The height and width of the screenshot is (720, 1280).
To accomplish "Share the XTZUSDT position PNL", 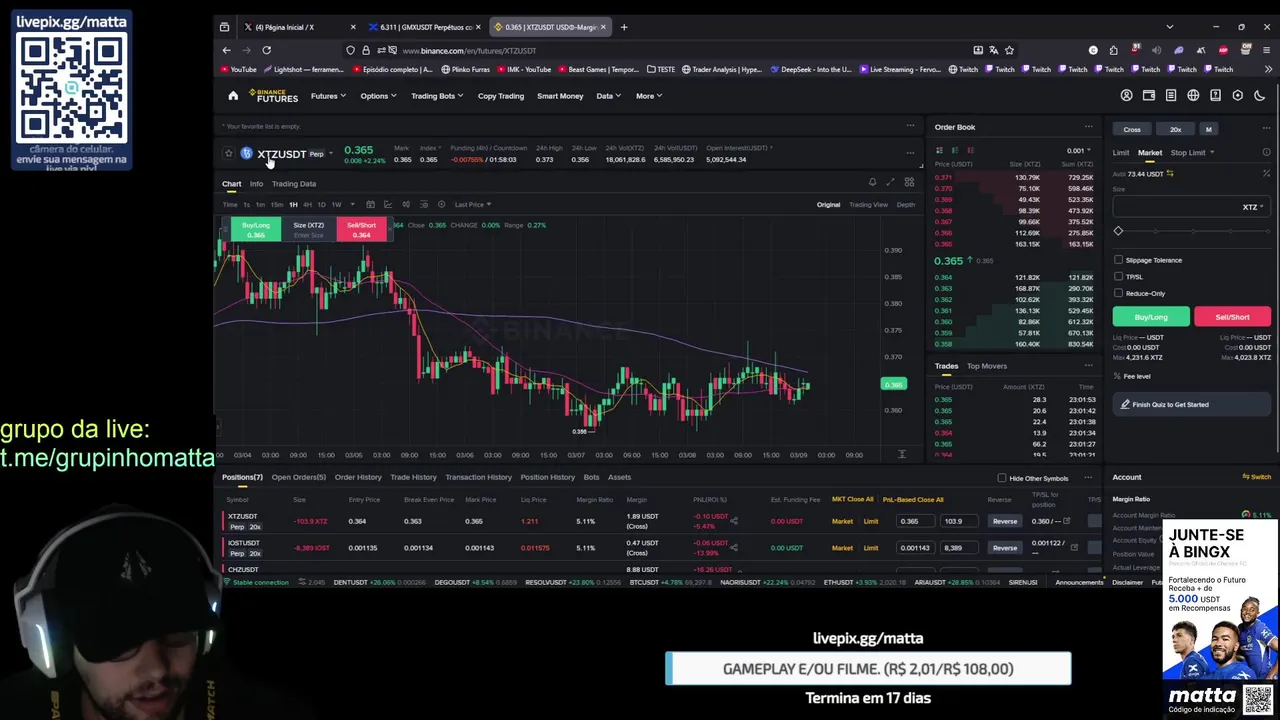I will [734, 521].
